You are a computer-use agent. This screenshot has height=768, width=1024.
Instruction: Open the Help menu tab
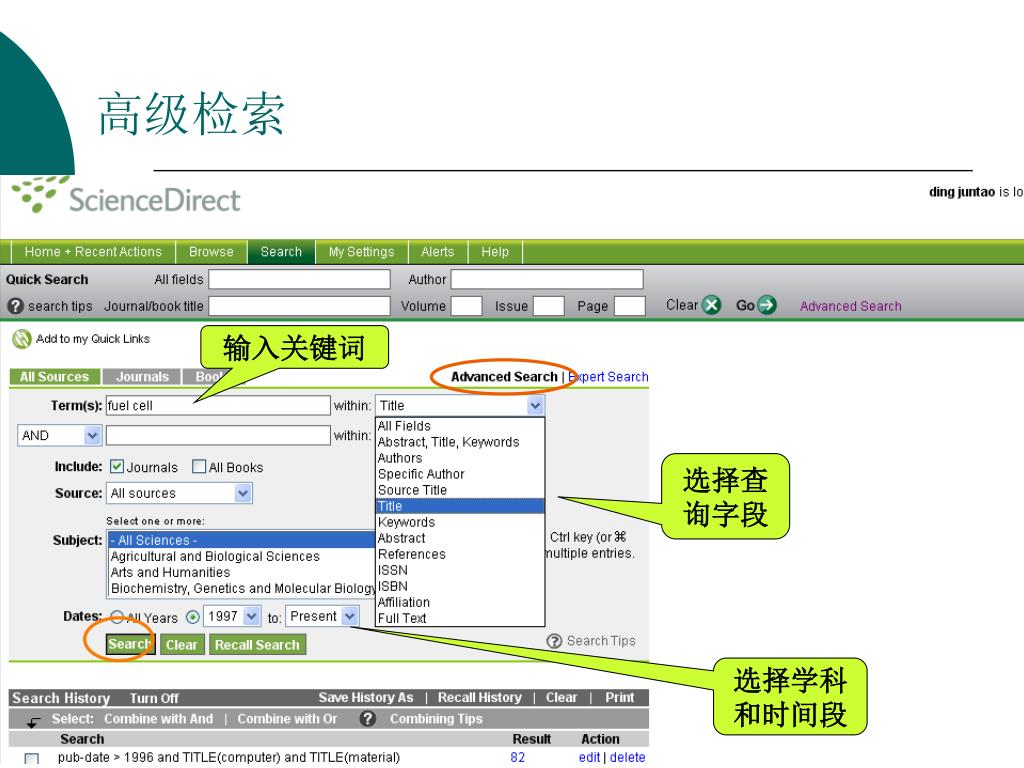coord(494,251)
